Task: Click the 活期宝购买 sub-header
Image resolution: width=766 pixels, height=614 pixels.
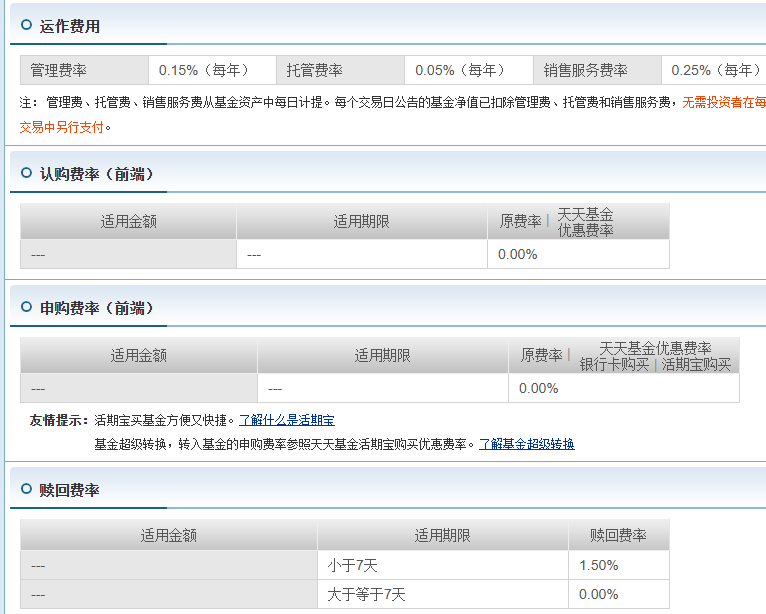Action: [x=696, y=364]
